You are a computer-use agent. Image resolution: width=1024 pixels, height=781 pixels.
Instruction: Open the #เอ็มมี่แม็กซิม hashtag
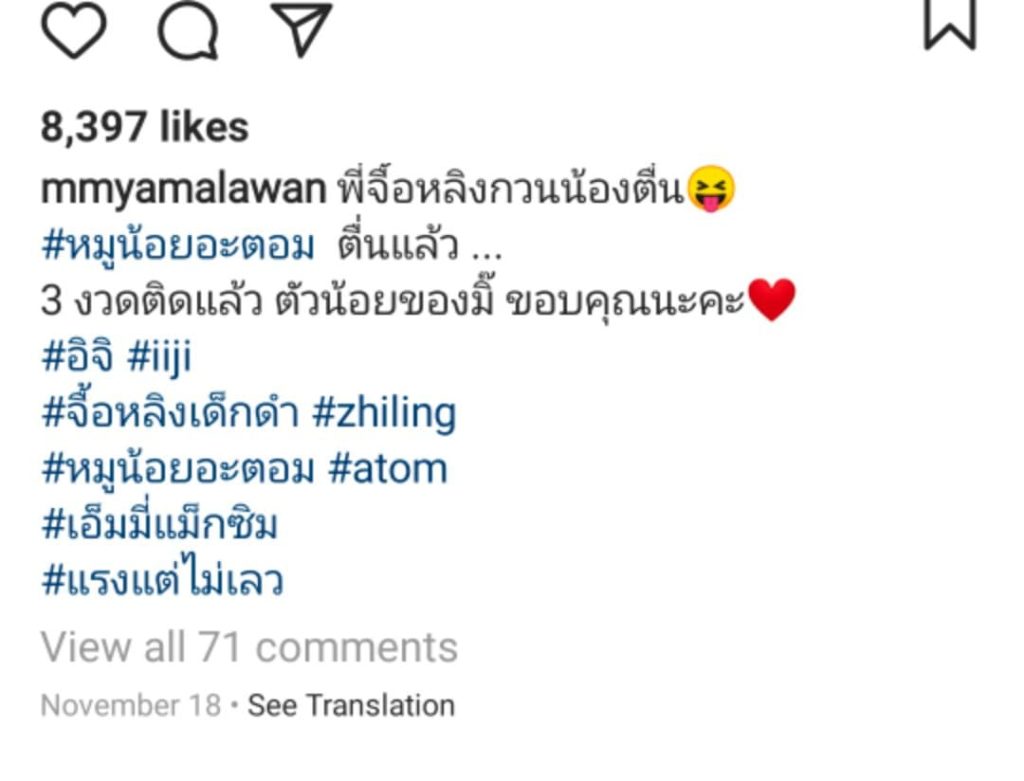pyautogui.click(x=159, y=524)
